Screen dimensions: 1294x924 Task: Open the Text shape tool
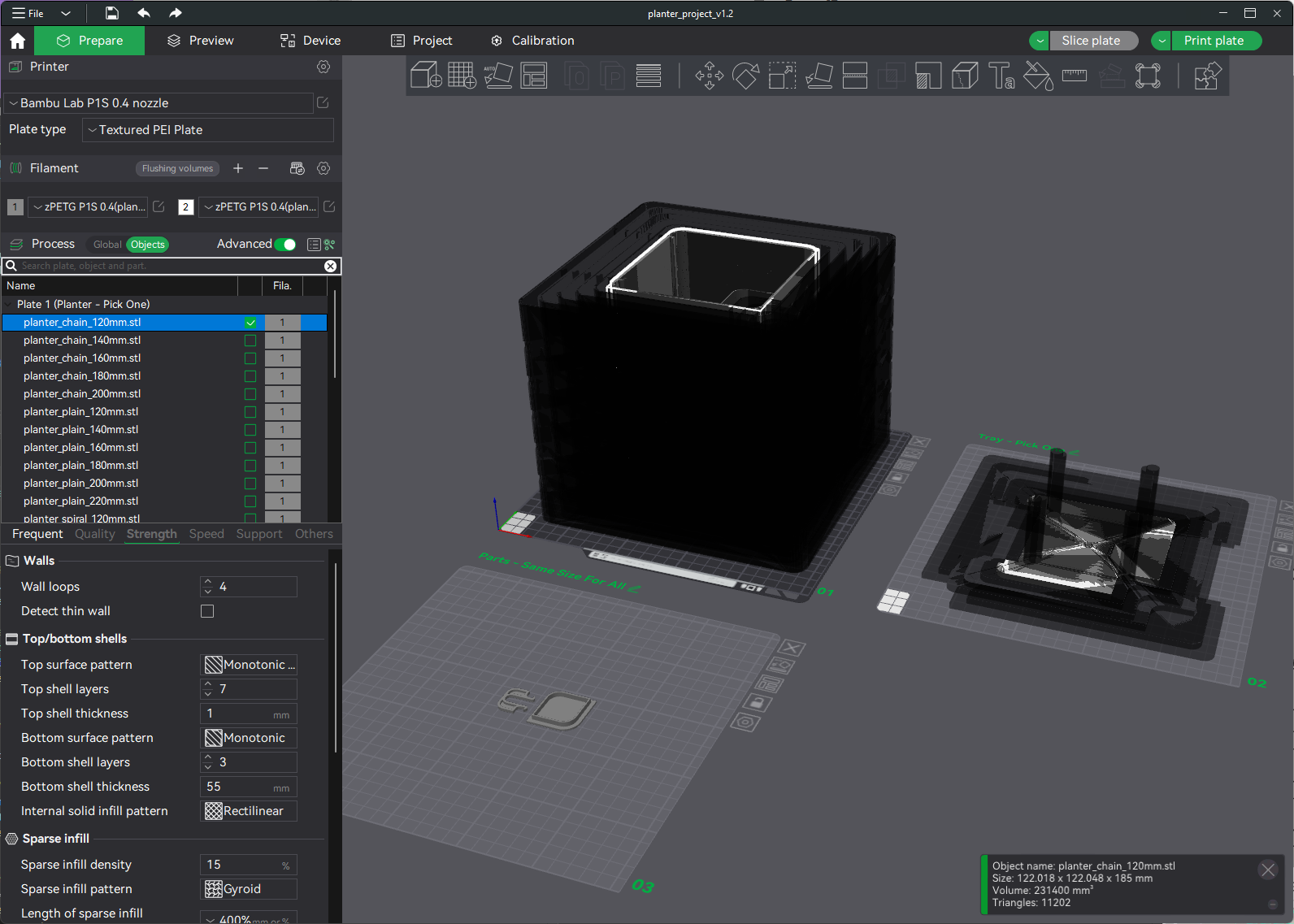tap(1001, 76)
